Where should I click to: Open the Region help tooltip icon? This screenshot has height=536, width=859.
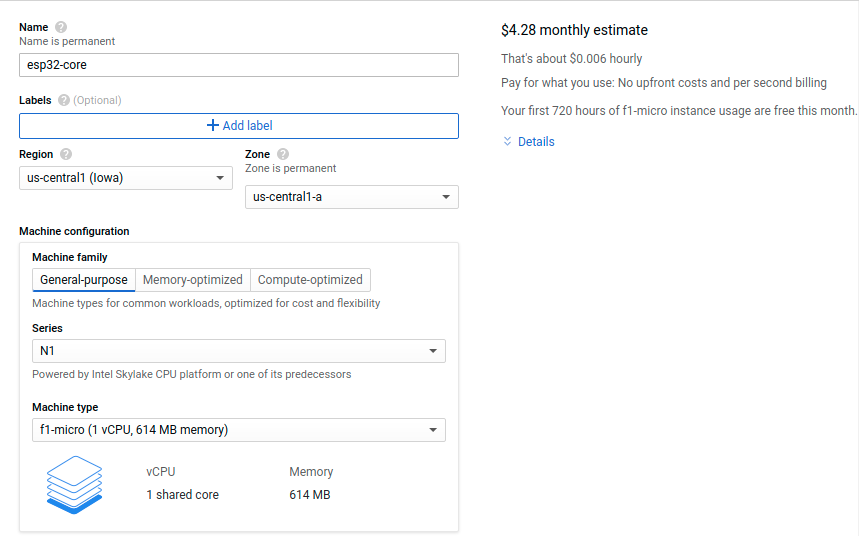tap(66, 154)
